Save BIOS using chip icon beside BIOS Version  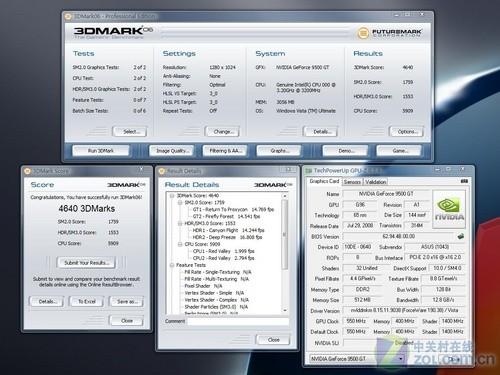(461, 236)
